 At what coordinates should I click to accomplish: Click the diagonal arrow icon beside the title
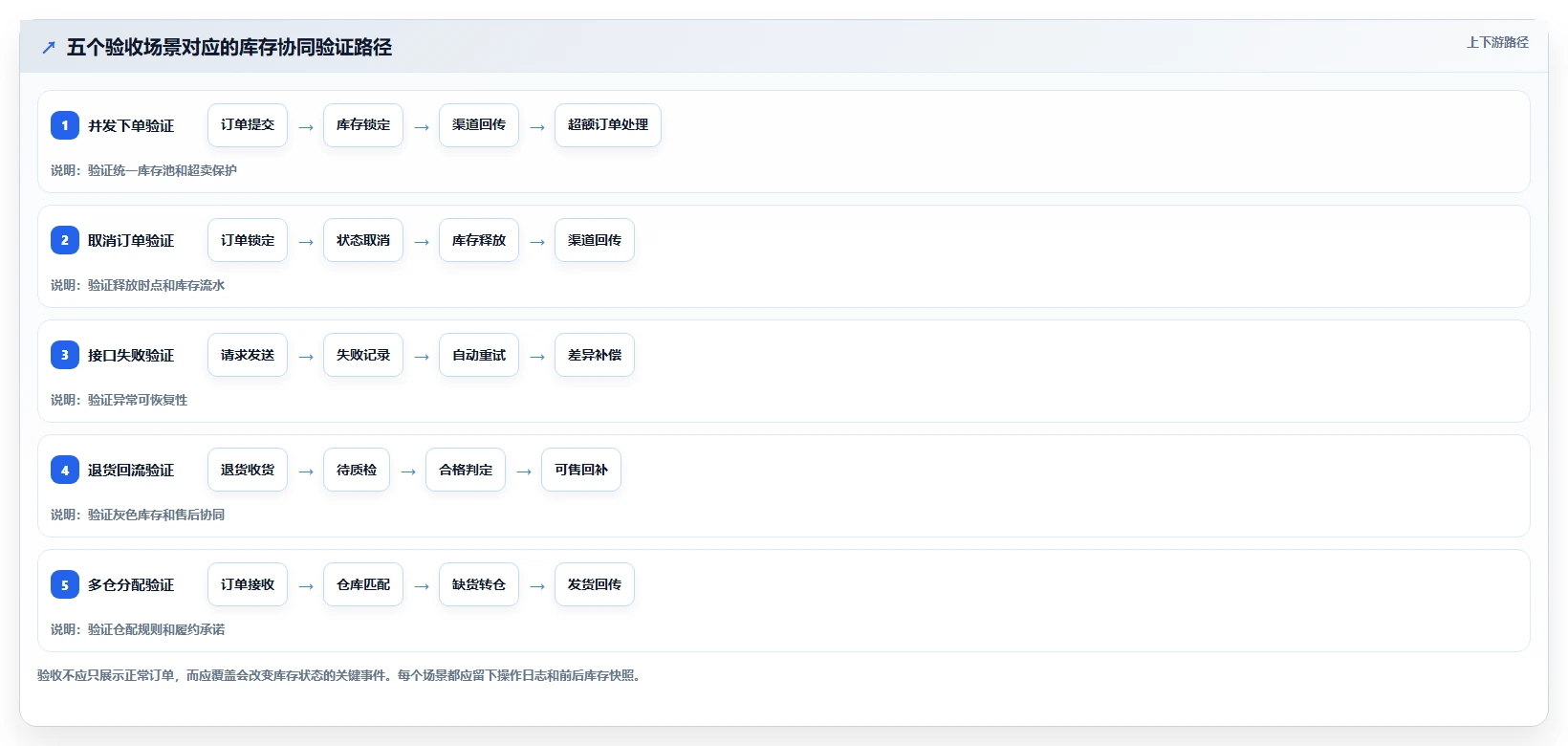coord(49,47)
